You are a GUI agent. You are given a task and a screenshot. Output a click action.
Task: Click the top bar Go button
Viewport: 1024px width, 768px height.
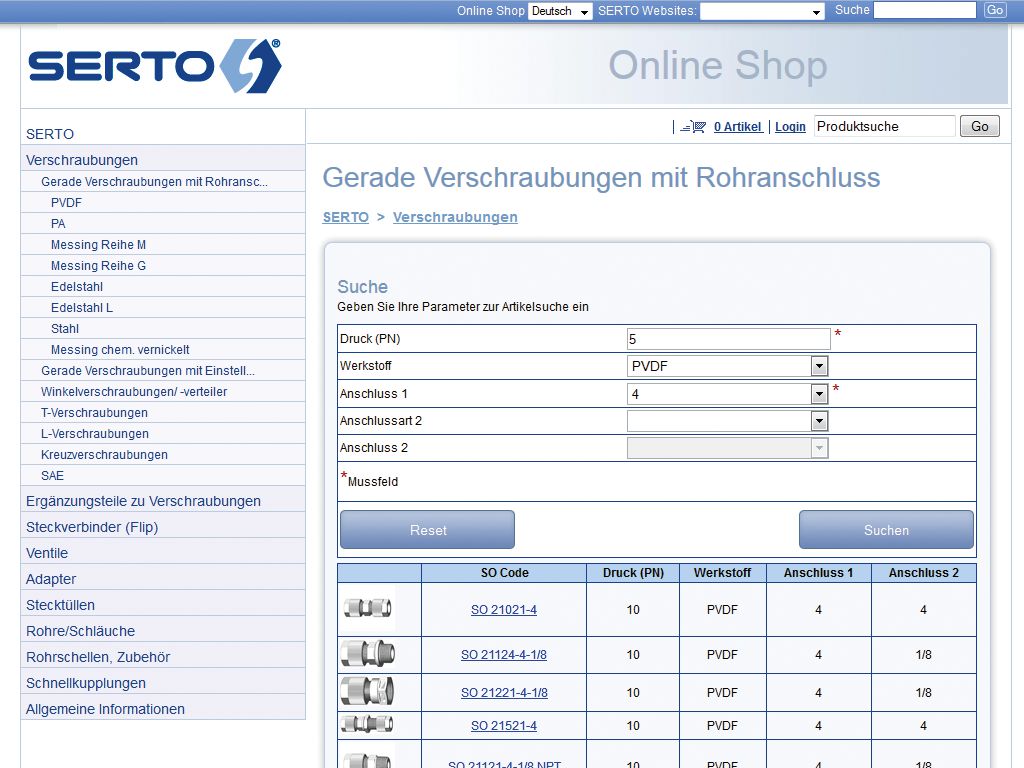pos(995,10)
